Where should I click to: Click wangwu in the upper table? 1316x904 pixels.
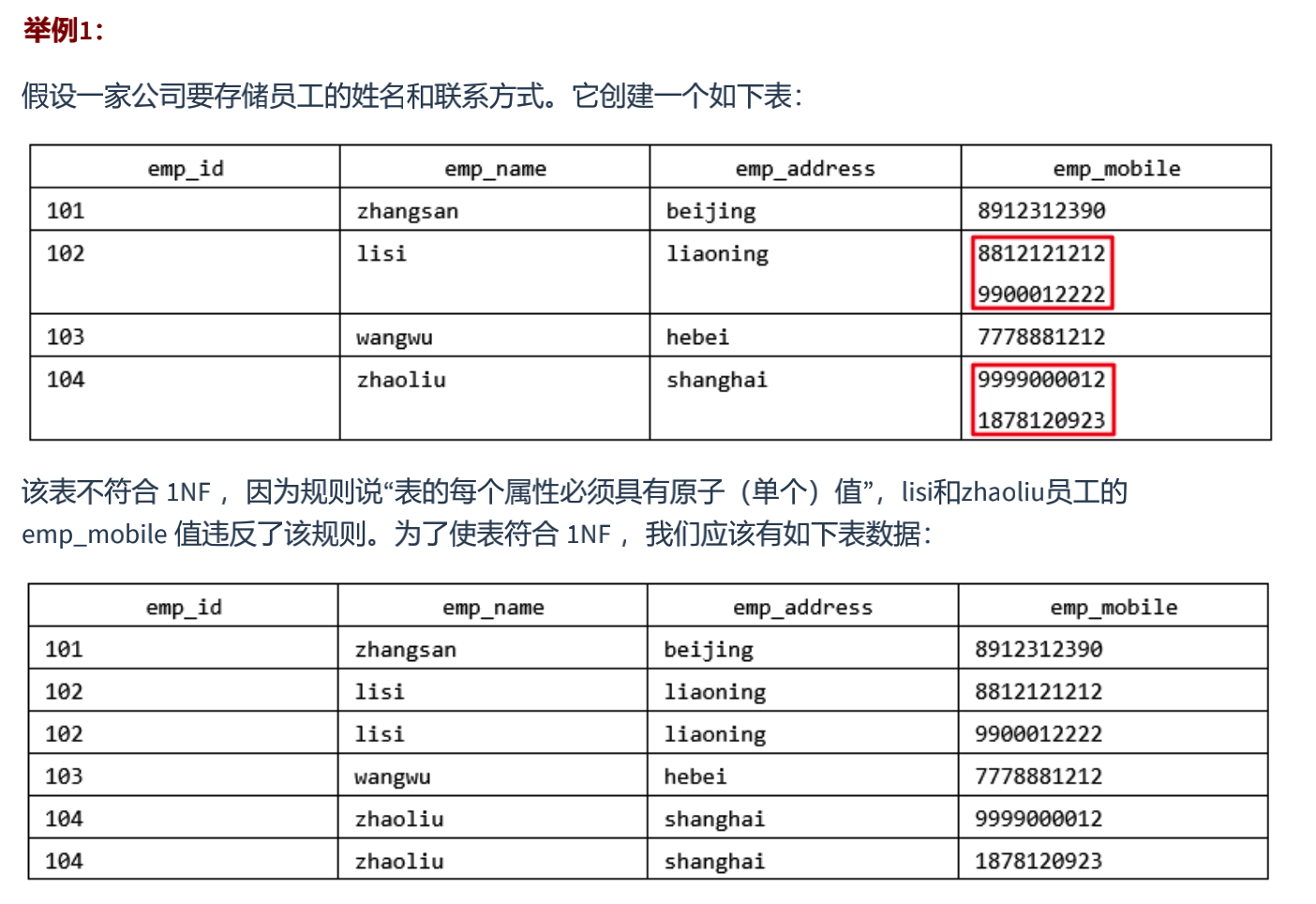pyautogui.click(x=395, y=338)
